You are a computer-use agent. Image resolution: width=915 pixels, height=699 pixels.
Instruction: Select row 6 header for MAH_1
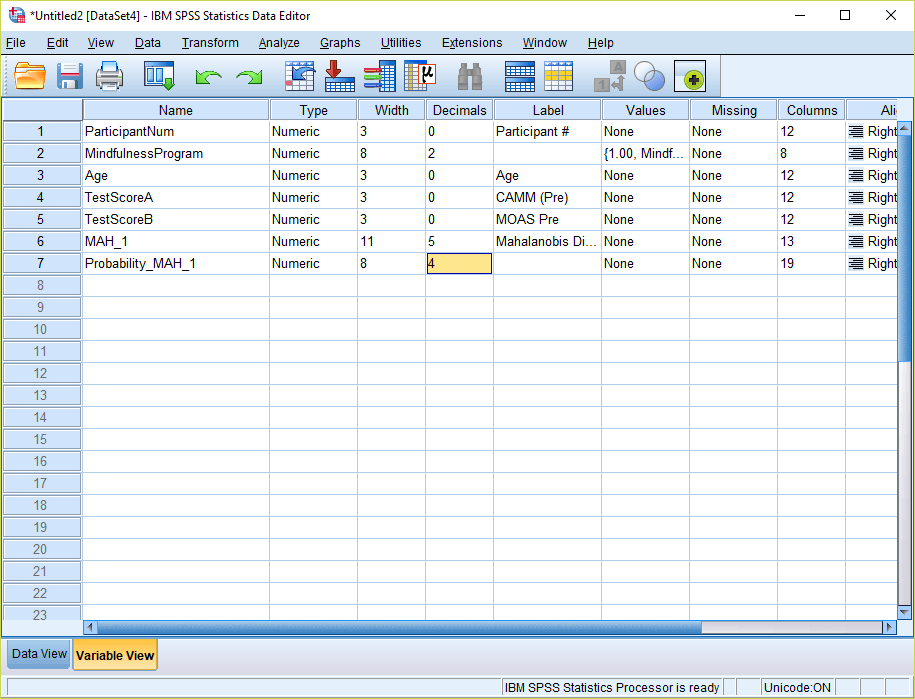coord(41,241)
